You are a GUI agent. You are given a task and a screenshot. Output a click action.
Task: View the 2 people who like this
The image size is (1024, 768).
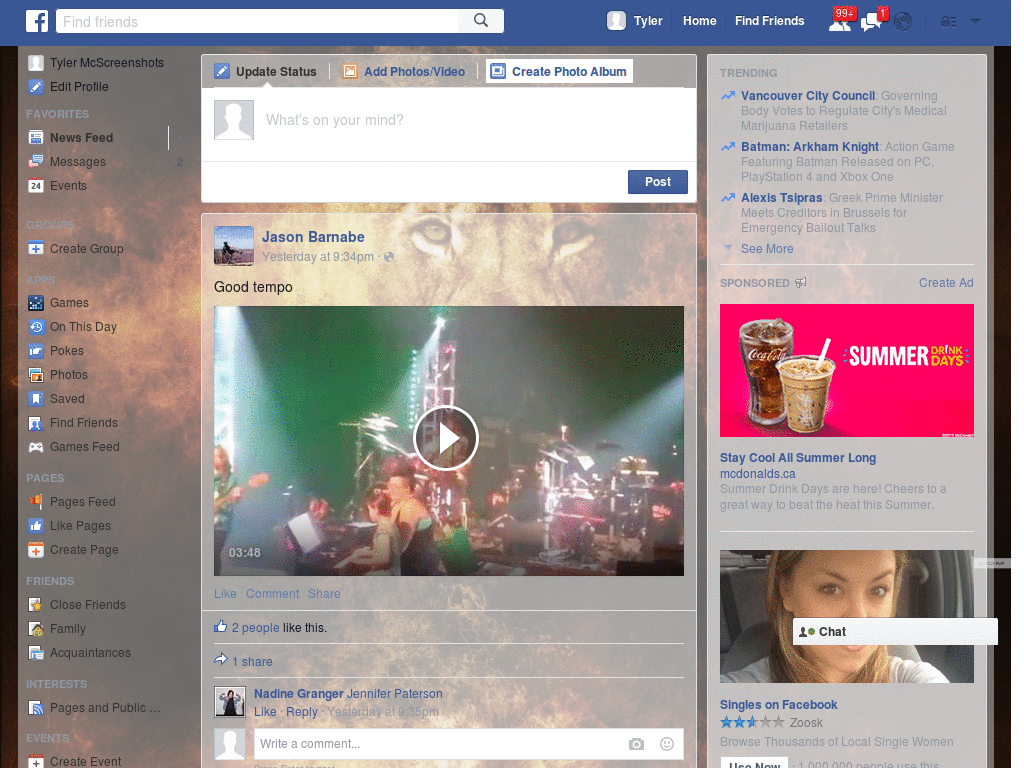[x=255, y=628]
